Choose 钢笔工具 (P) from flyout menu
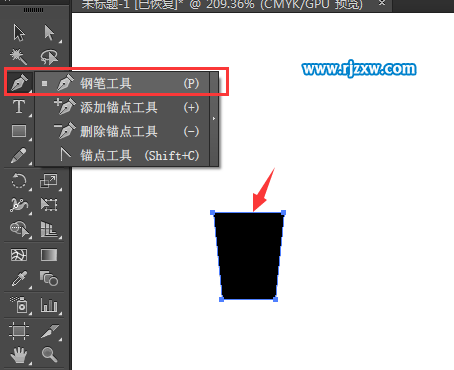Image resolution: width=454 pixels, height=370 pixels. (122, 83)
